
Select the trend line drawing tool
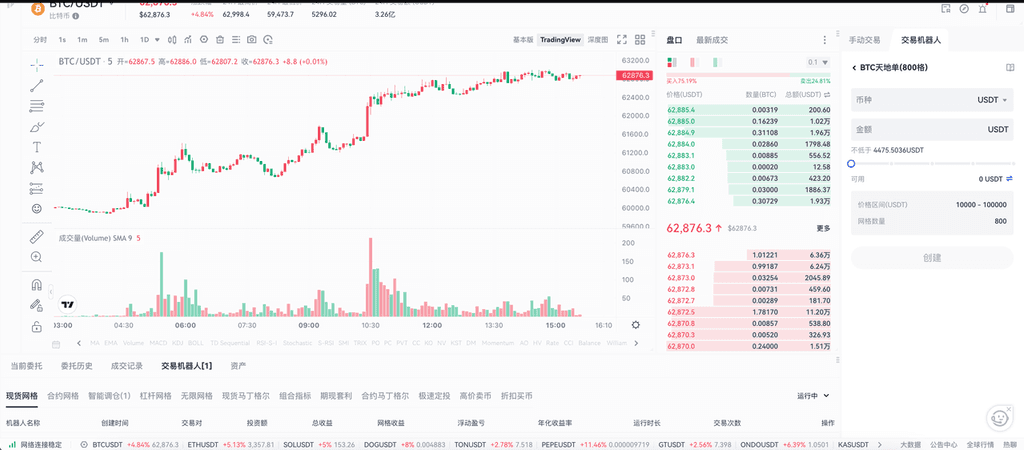tap(37, 84)
